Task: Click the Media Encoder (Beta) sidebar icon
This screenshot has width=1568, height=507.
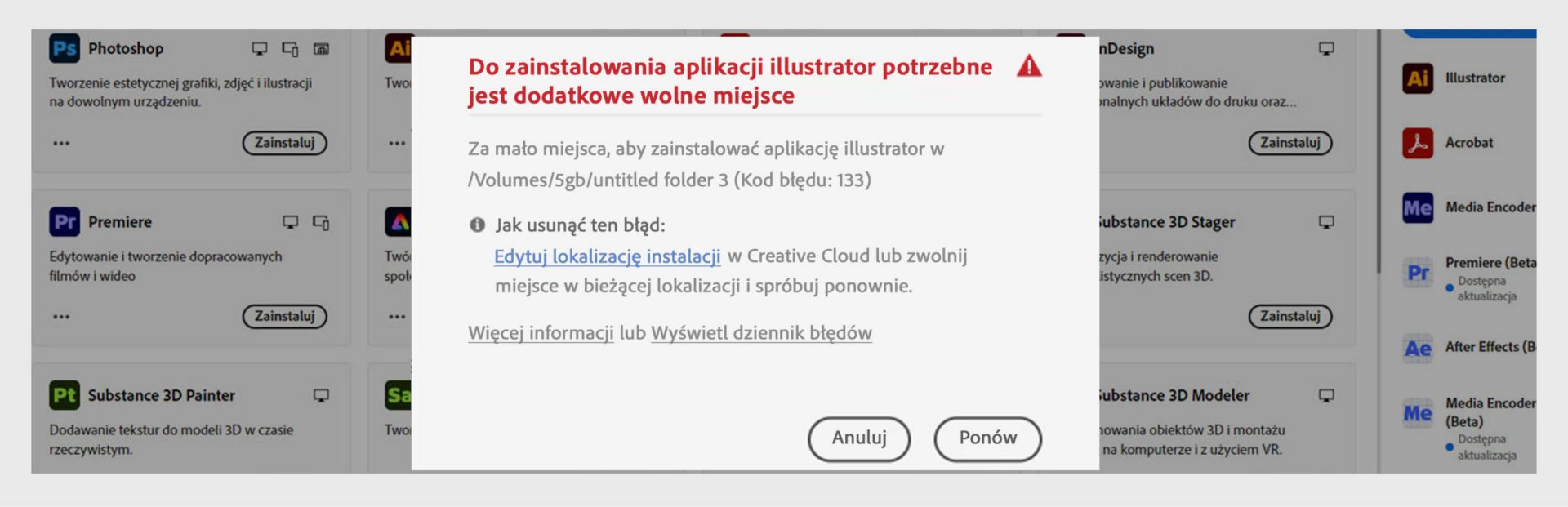Action: tap(1418, 414)
